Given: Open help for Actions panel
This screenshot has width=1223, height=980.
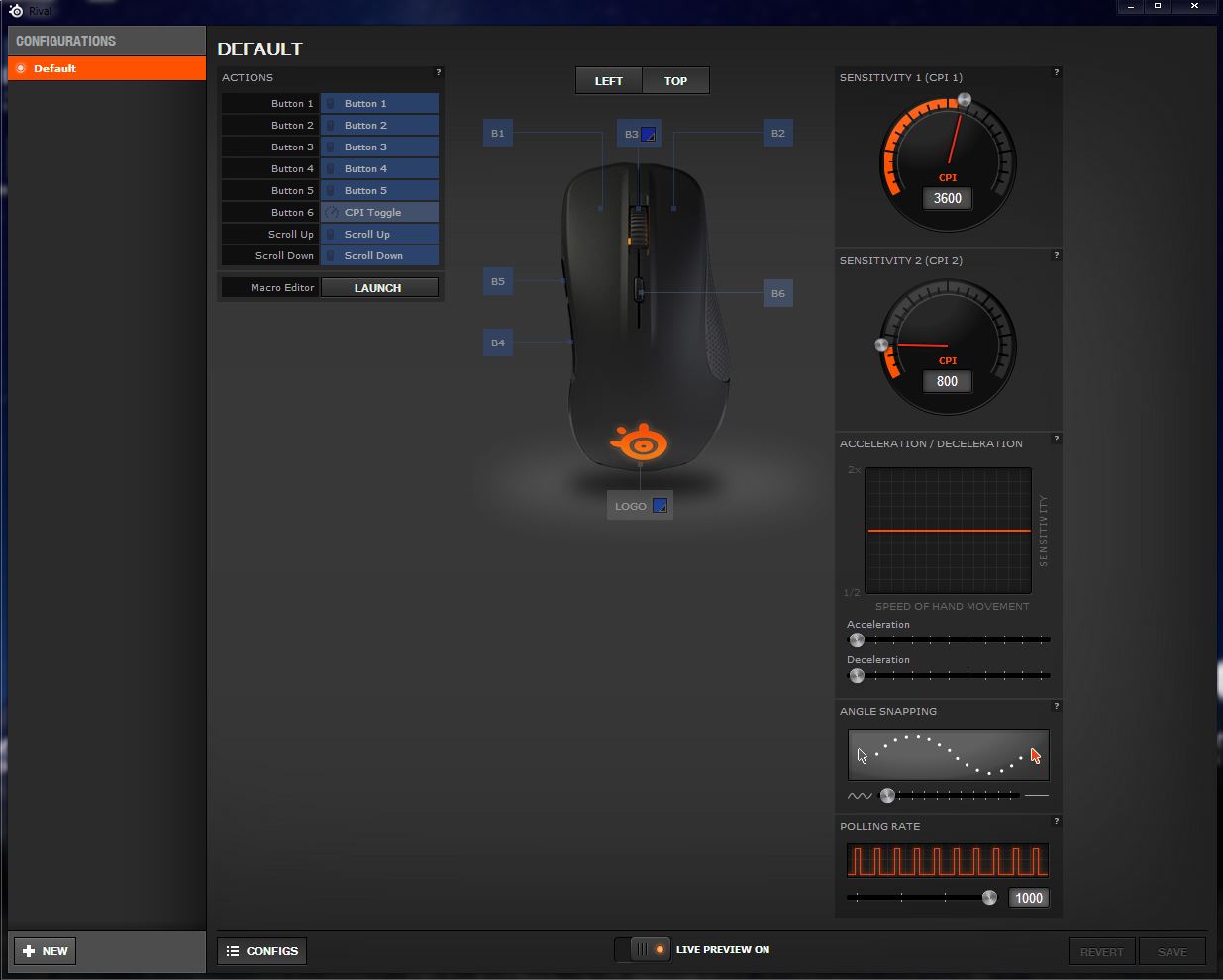Looking at the screenshot, I should [x=439, y=72].
